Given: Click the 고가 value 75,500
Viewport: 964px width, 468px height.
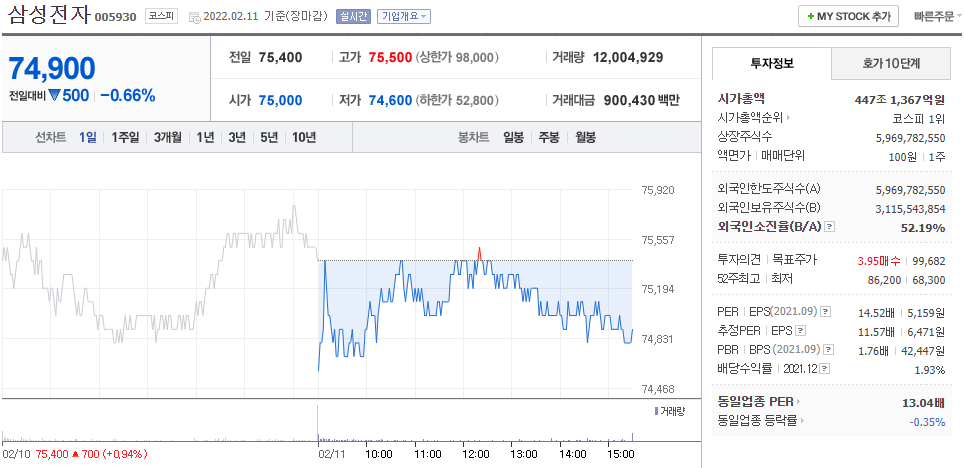Looking at the screenshot, I should pyautogui.click(x=390, y=58).
